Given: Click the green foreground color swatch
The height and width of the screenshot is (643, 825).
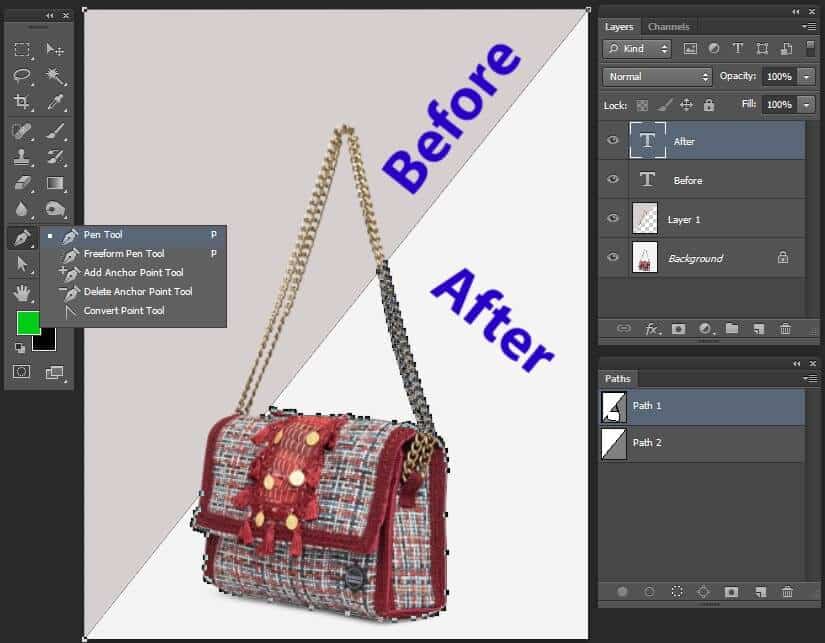Looking at the screenshot, I should pos(30,322).
